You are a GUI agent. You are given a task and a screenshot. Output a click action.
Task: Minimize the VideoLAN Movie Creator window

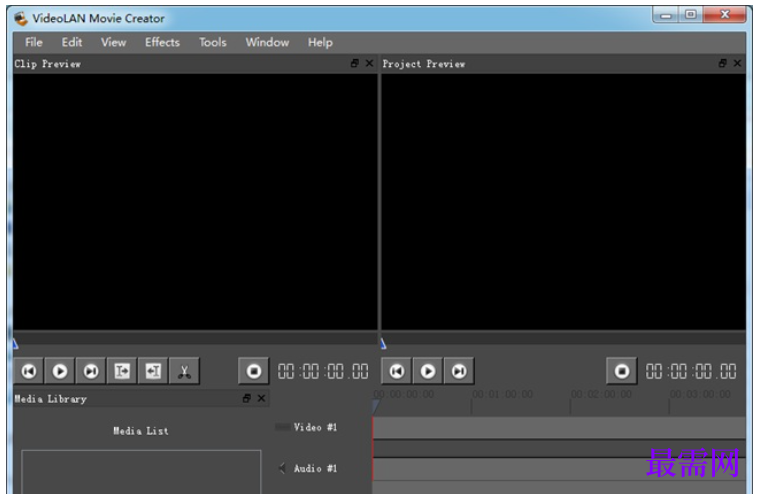[666, 15]
